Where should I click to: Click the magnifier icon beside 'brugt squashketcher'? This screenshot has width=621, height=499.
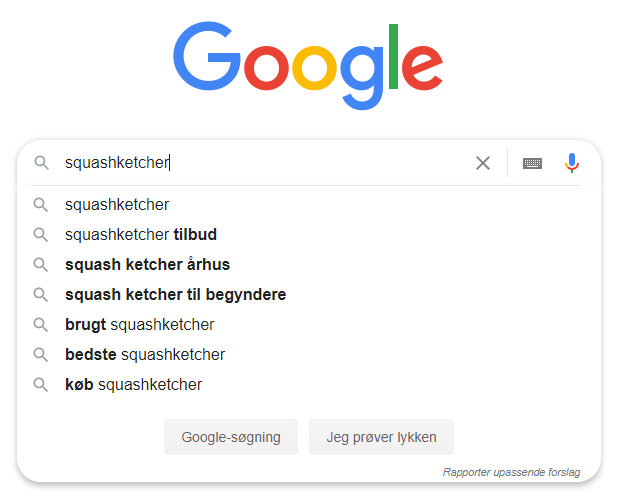[x=41, y=325]
